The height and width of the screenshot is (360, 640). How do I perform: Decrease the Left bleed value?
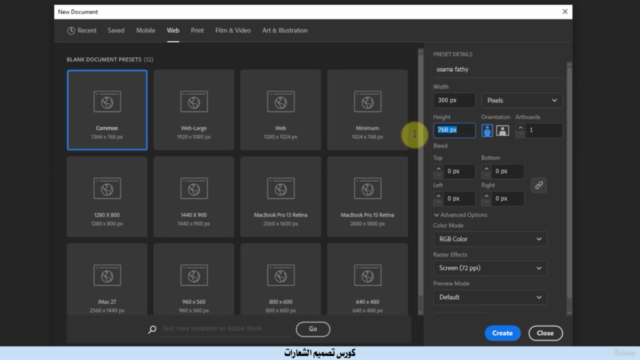(x=438, y=202)
